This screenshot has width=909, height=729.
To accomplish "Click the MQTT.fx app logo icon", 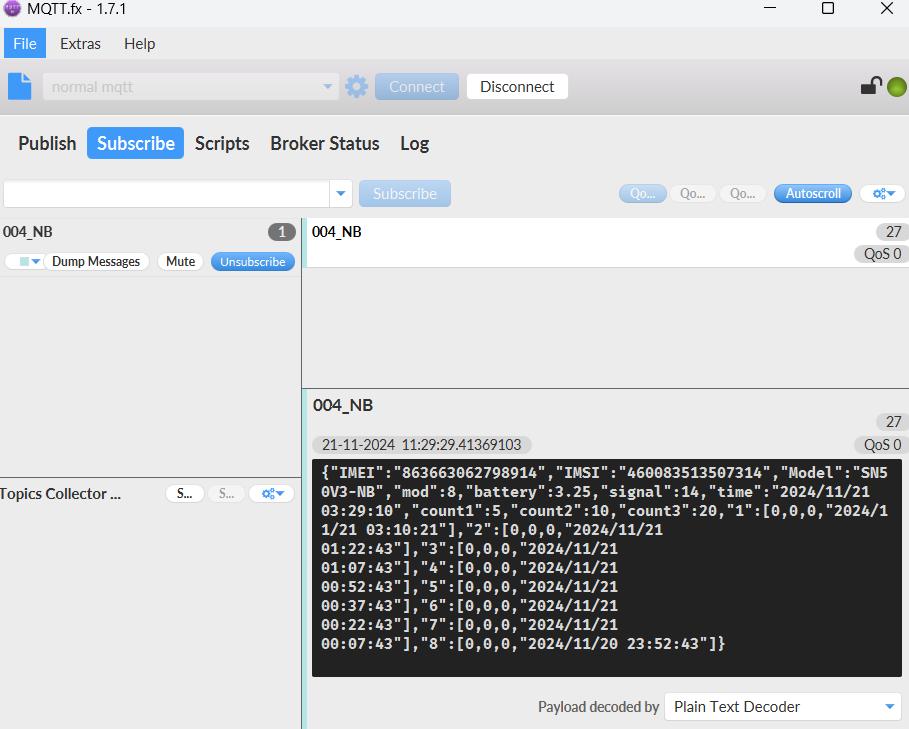I will pos(12,9).
